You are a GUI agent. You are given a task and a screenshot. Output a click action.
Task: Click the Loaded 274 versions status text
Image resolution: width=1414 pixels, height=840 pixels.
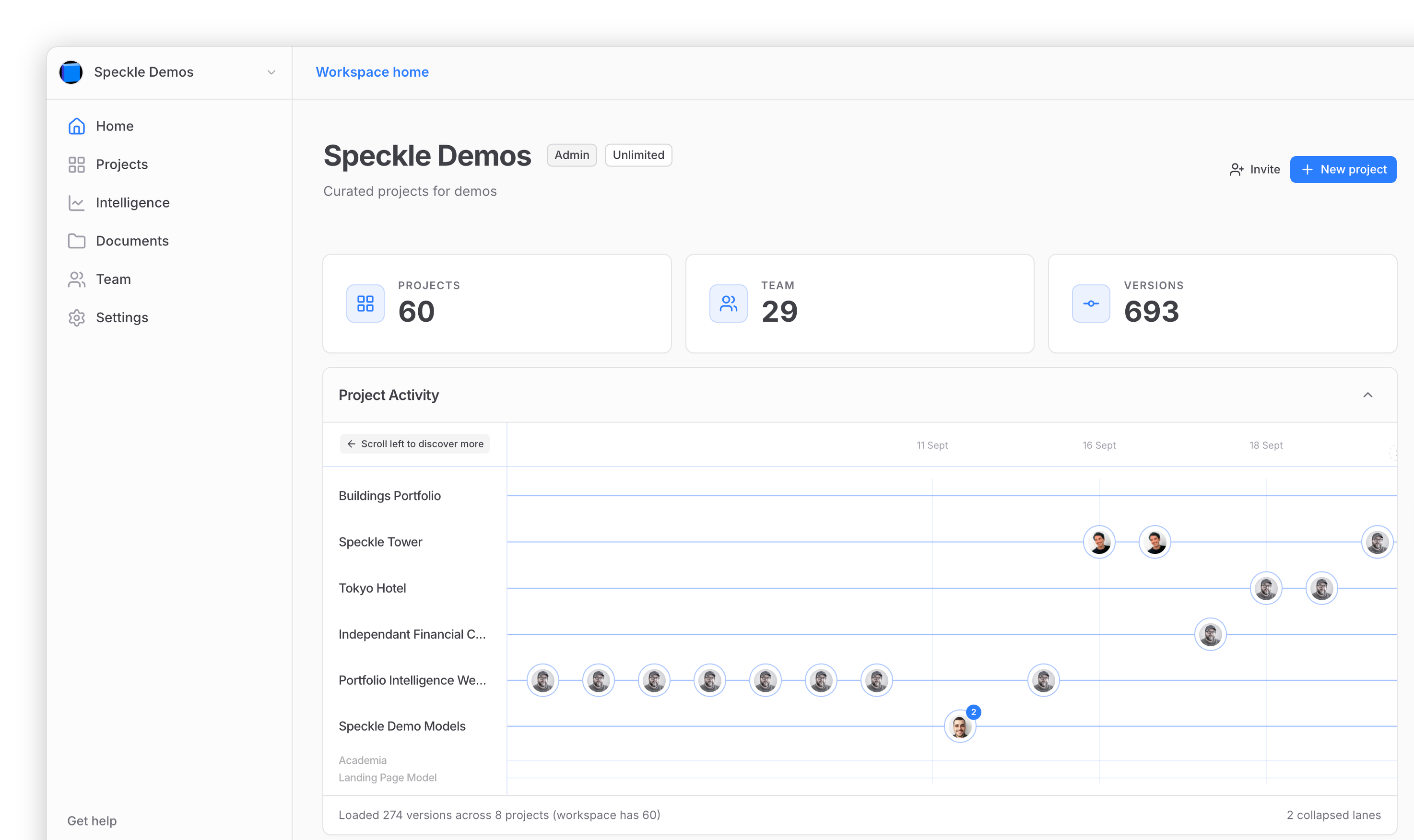pos(499,816)
